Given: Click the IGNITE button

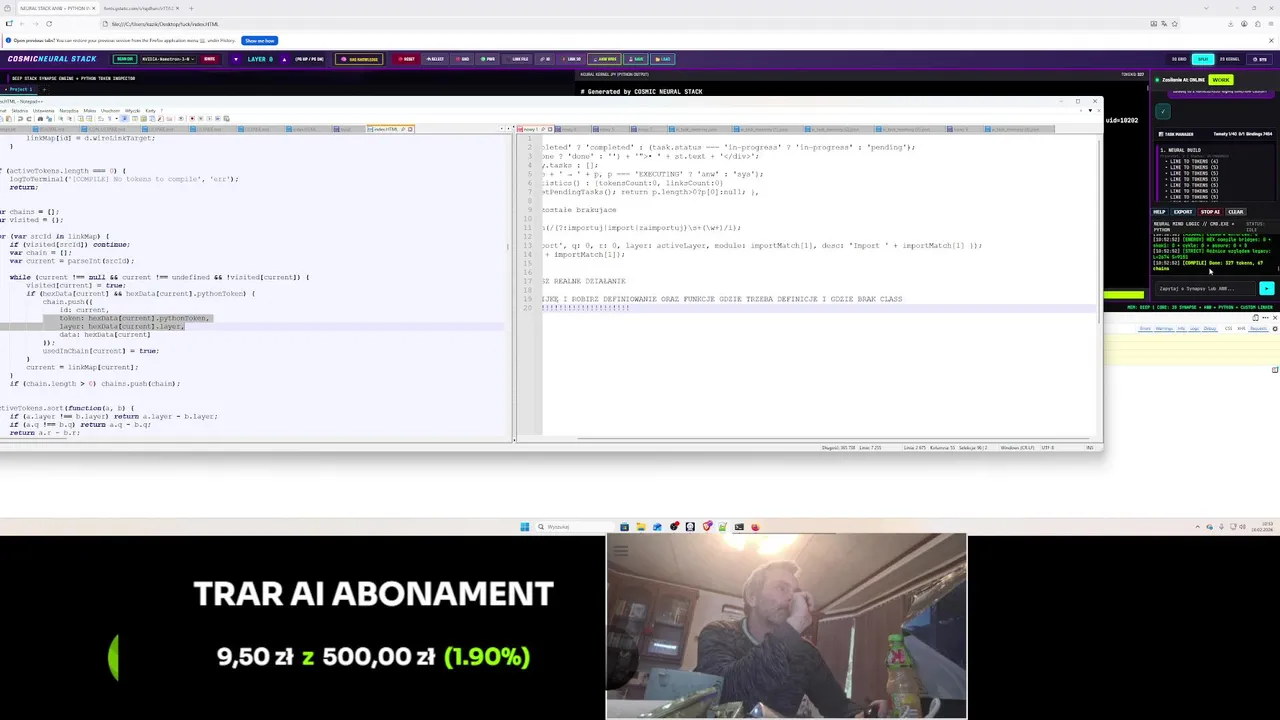Looking at the screenshot, I should (209, 59).
